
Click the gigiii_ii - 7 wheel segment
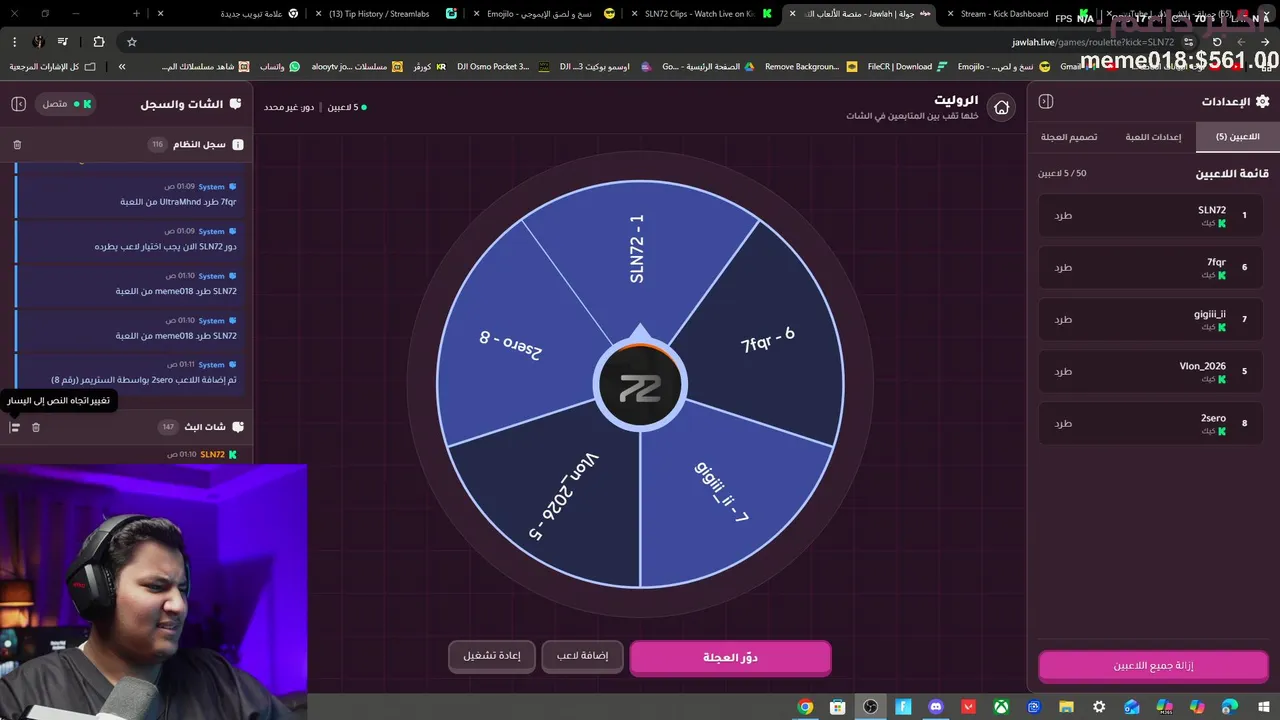[x=722, y=493]
